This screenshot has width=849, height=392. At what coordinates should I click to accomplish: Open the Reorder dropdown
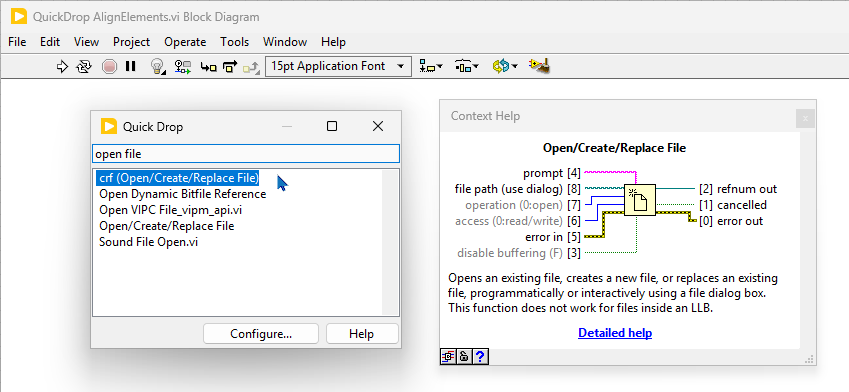coord(504,67)
